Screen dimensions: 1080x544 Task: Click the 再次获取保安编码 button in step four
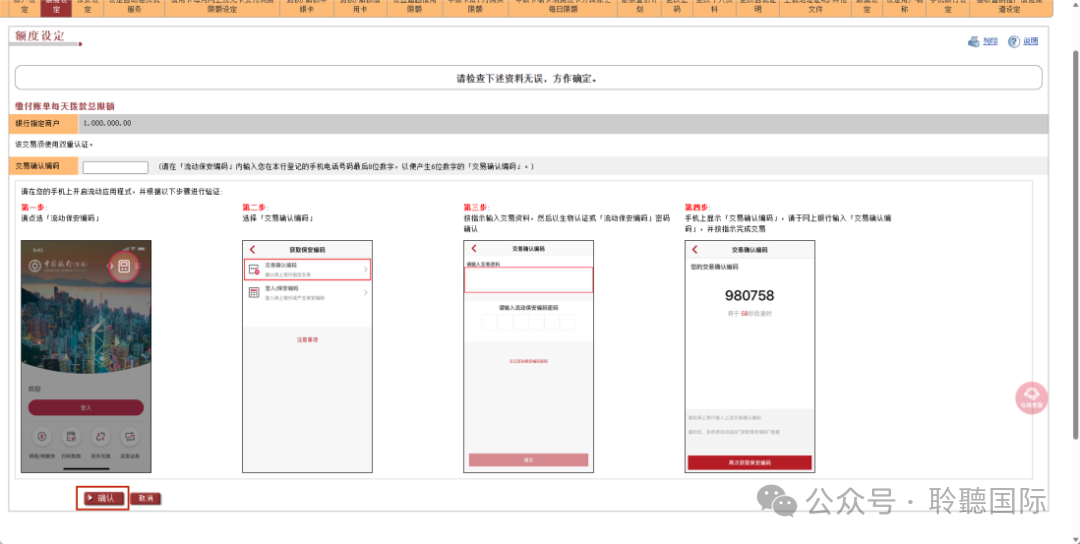(x=749, y=462)
